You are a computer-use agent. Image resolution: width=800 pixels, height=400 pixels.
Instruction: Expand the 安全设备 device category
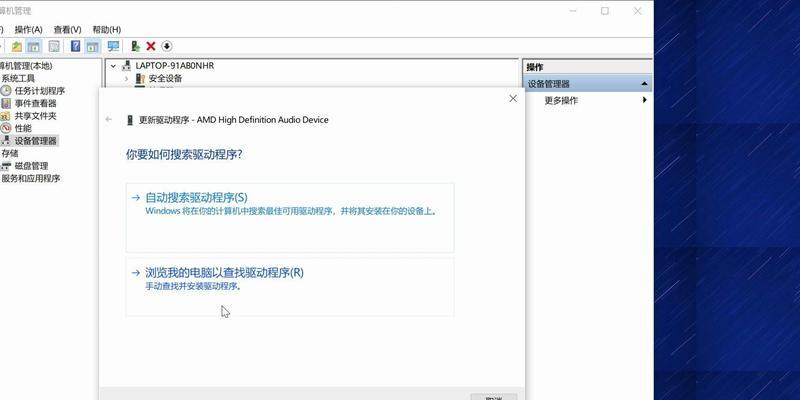(x=126, y=79)
